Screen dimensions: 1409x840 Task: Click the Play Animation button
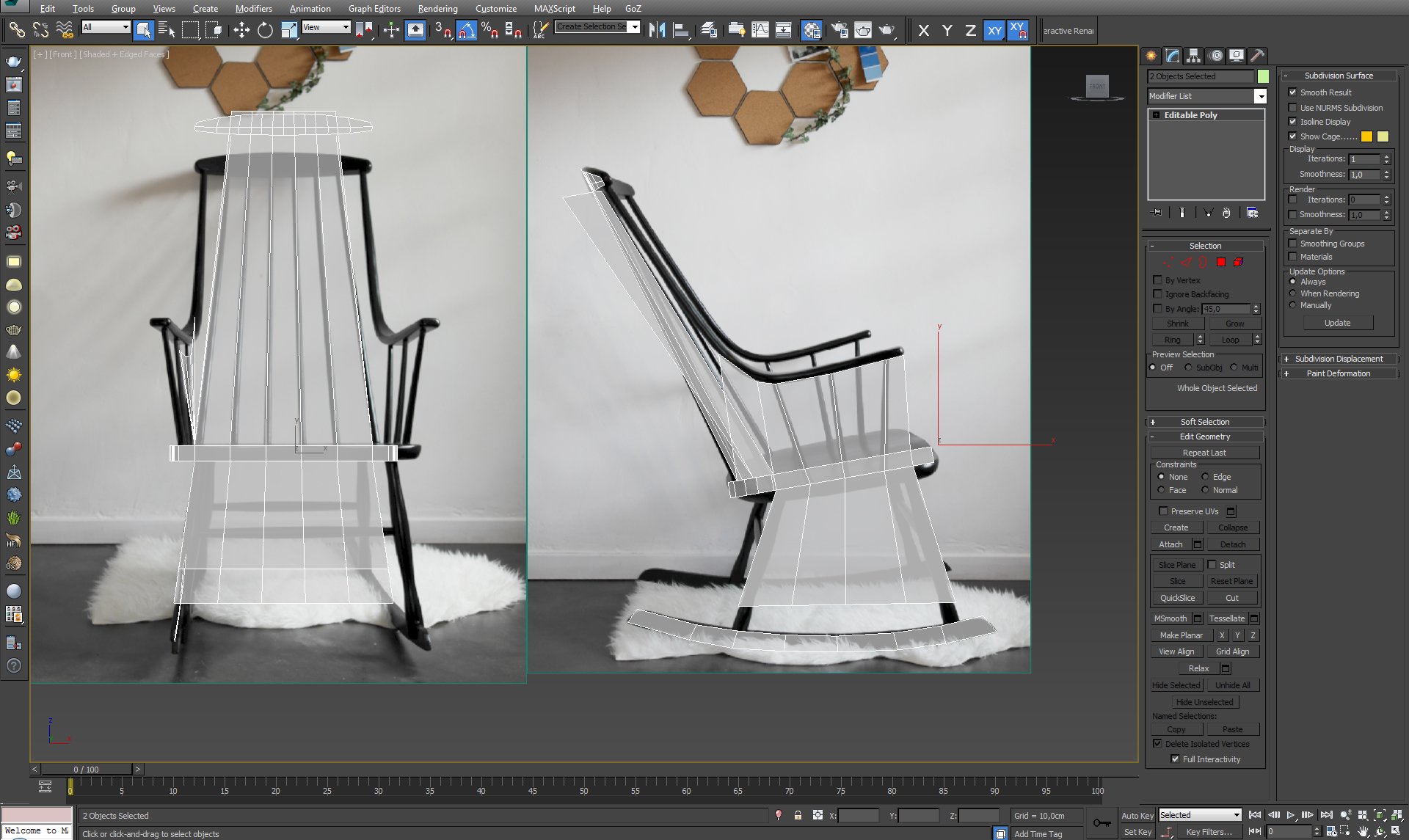pos(1291,815)
